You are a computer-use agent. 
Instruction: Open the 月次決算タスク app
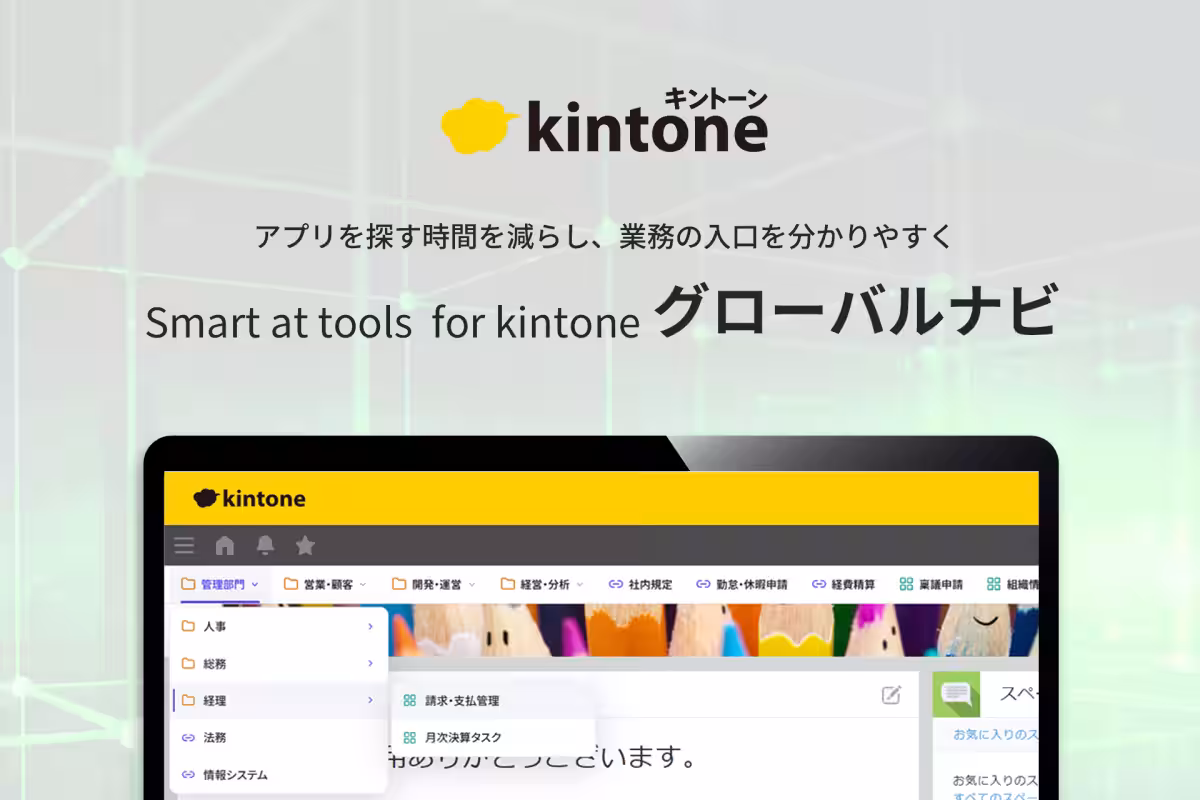tap(493, 738)
